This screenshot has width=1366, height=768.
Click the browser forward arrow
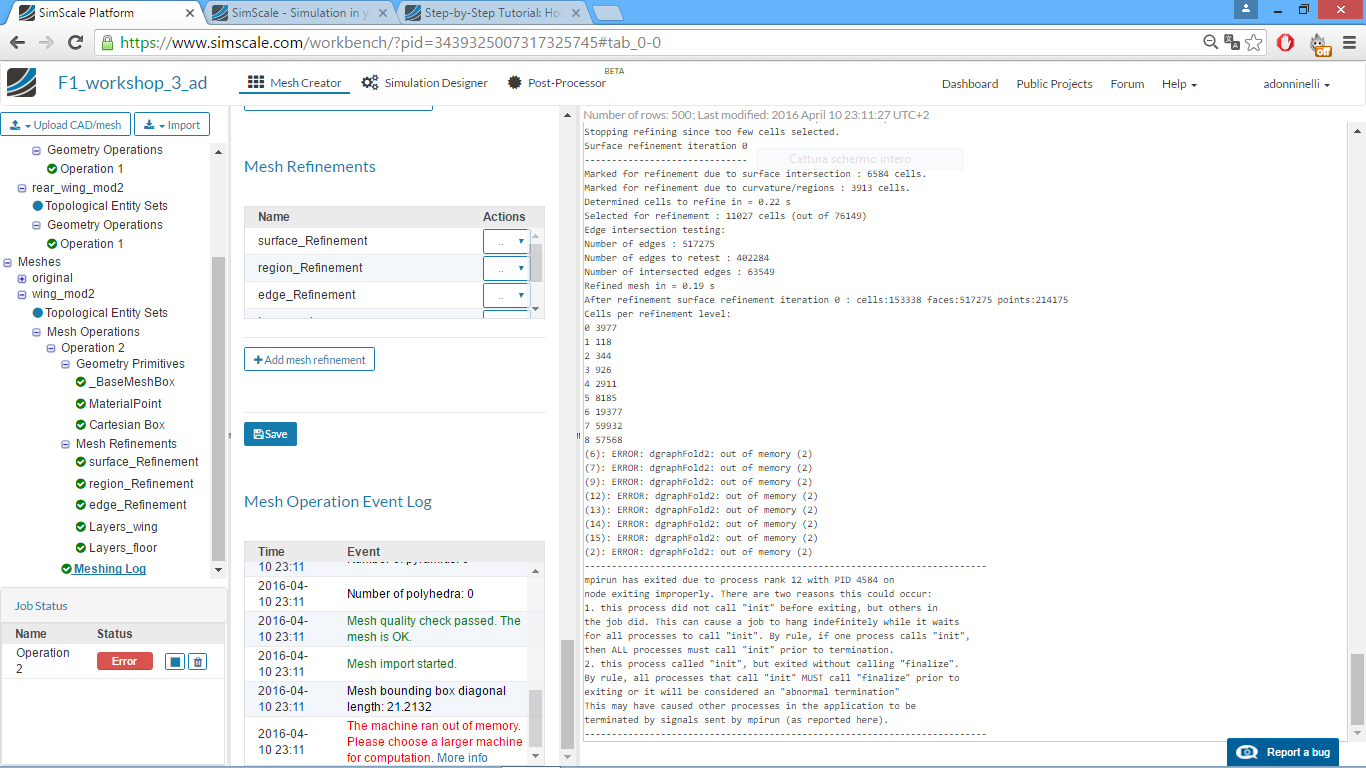tap(46, 43)
